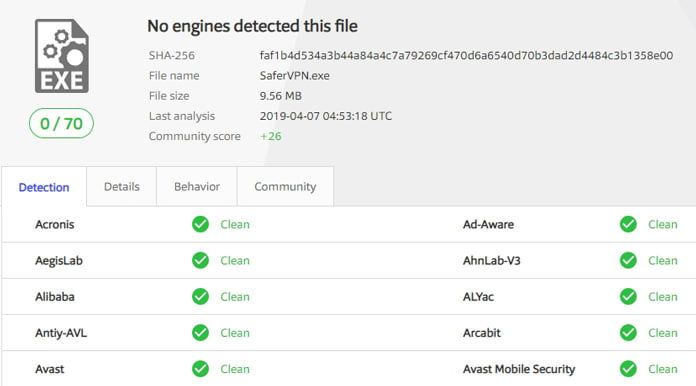Screen dimensions: 696x386
Task: Open the Detection tab
Action: tap(44, 187)
